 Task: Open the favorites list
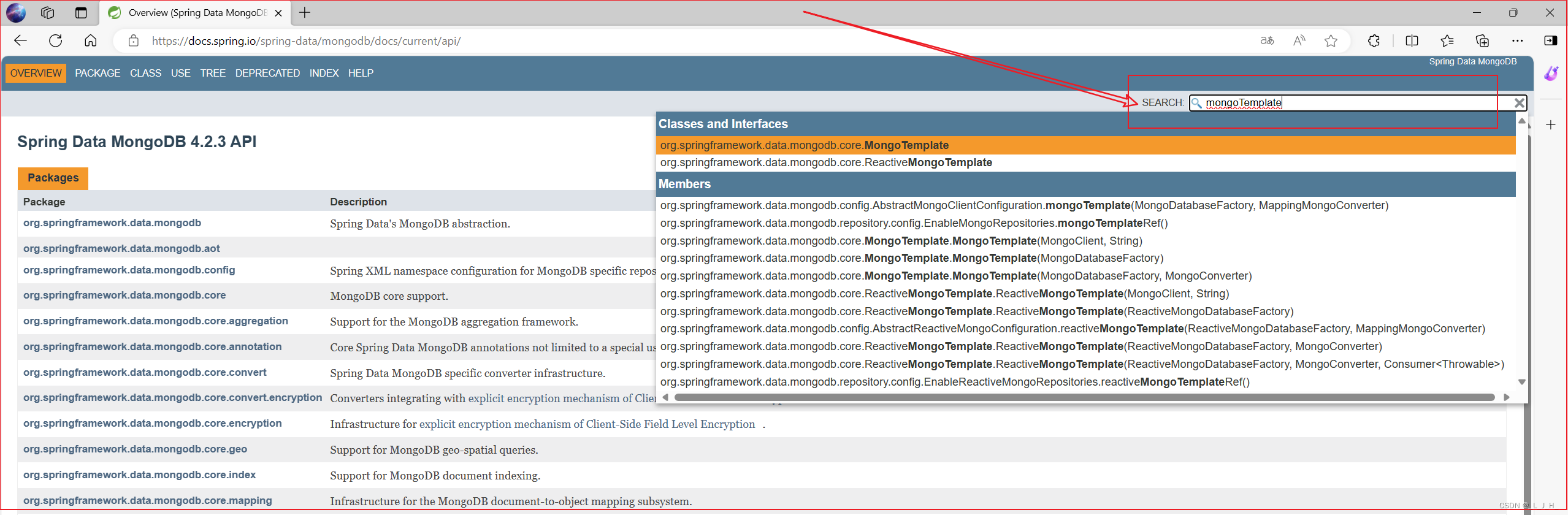click(1447, 40)
